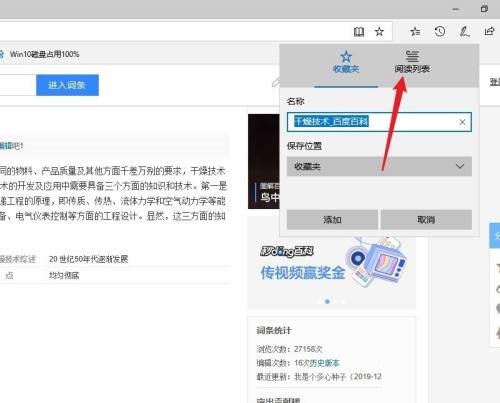500x403 pixels.
Task: Click the 添加 button
Action: pyautogui.click(x=332, y=219)
